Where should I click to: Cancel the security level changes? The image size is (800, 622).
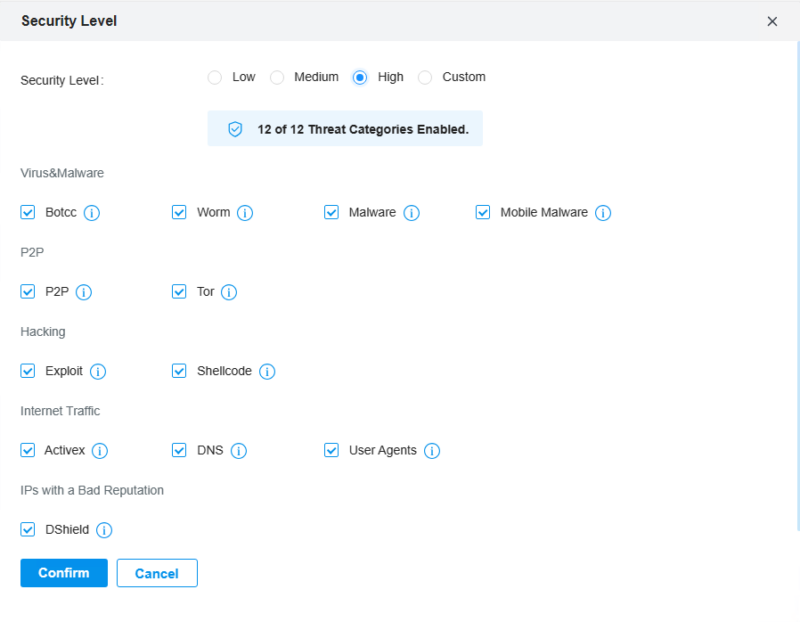pos(157,573)
